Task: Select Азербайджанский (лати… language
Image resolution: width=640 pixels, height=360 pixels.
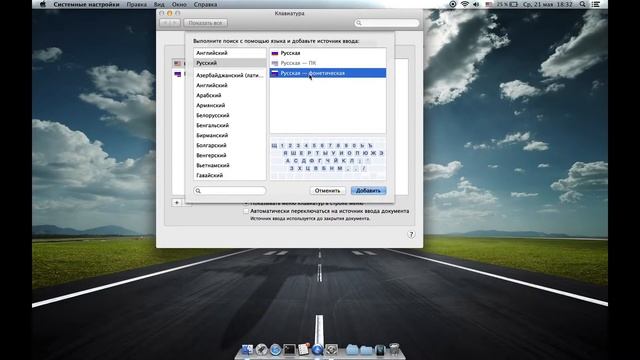Action: (230, 75)
